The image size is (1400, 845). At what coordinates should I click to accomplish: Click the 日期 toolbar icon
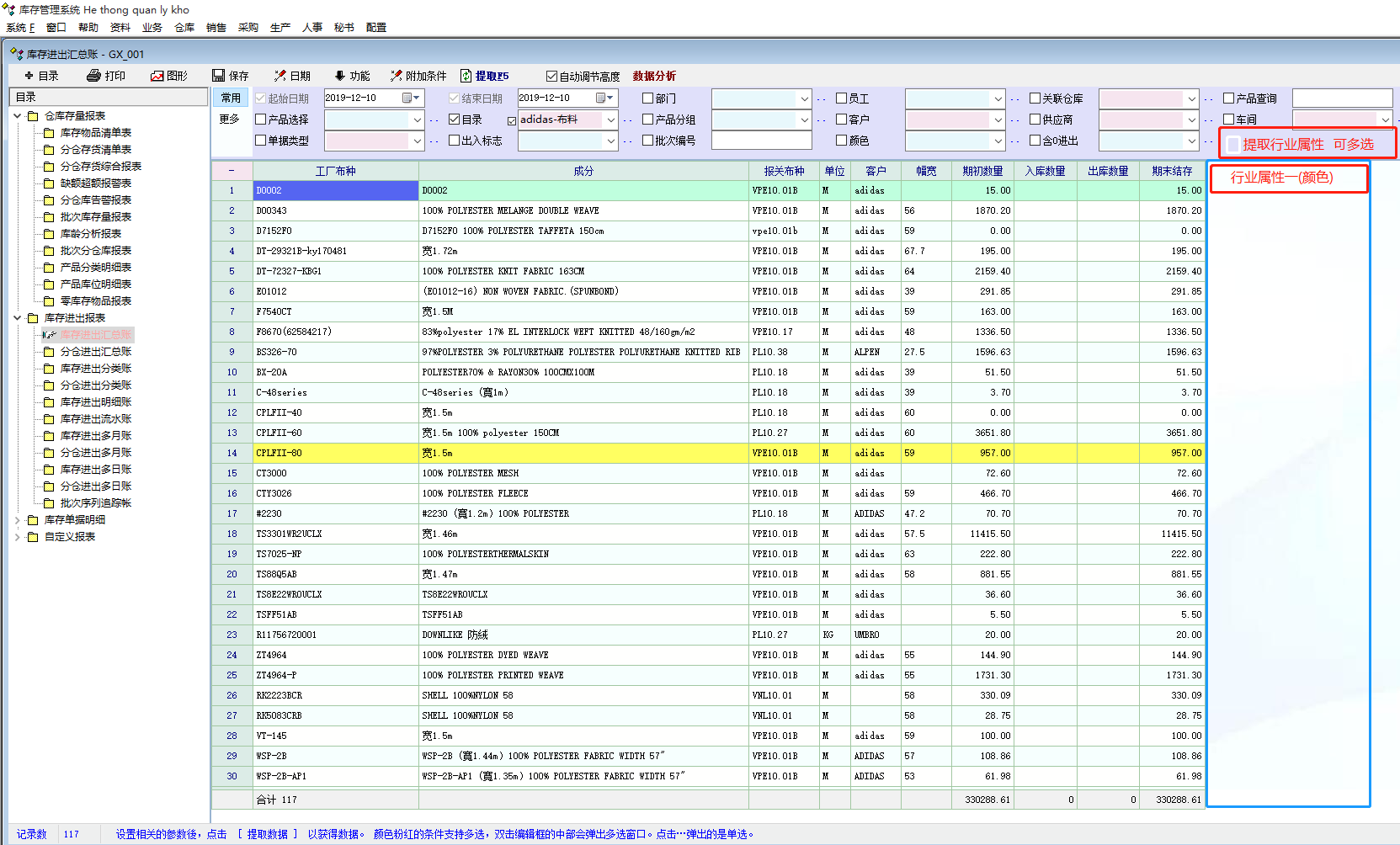point(280,76)
